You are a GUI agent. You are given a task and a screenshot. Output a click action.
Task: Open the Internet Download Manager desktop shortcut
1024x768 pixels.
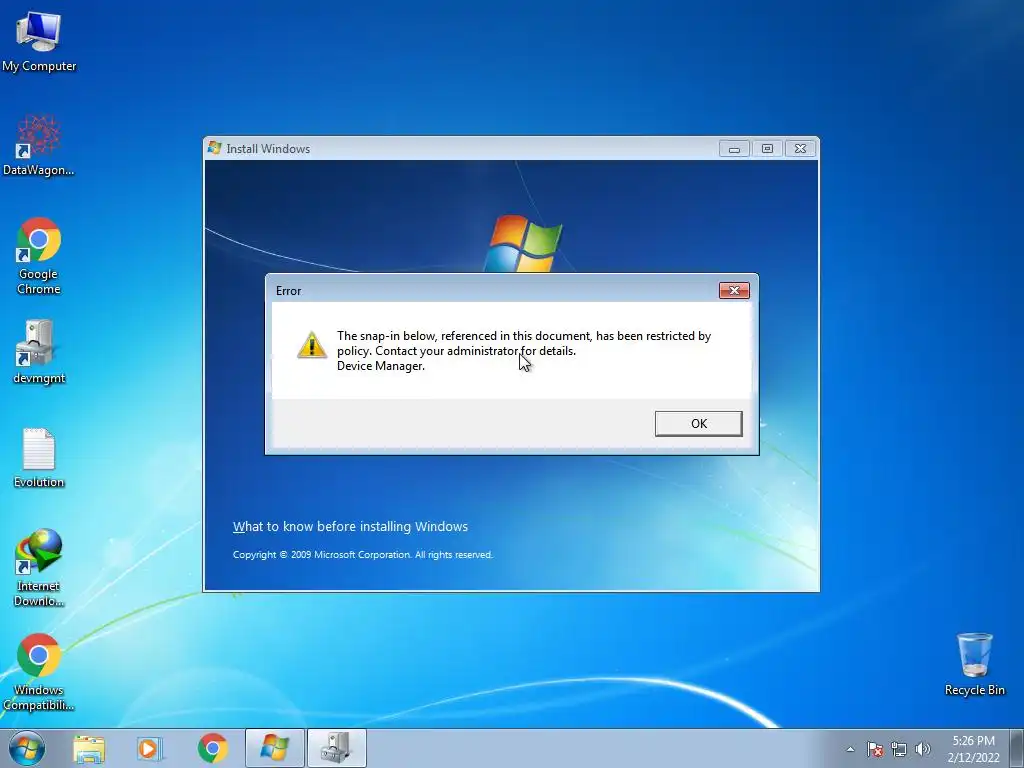click(39, 568)
